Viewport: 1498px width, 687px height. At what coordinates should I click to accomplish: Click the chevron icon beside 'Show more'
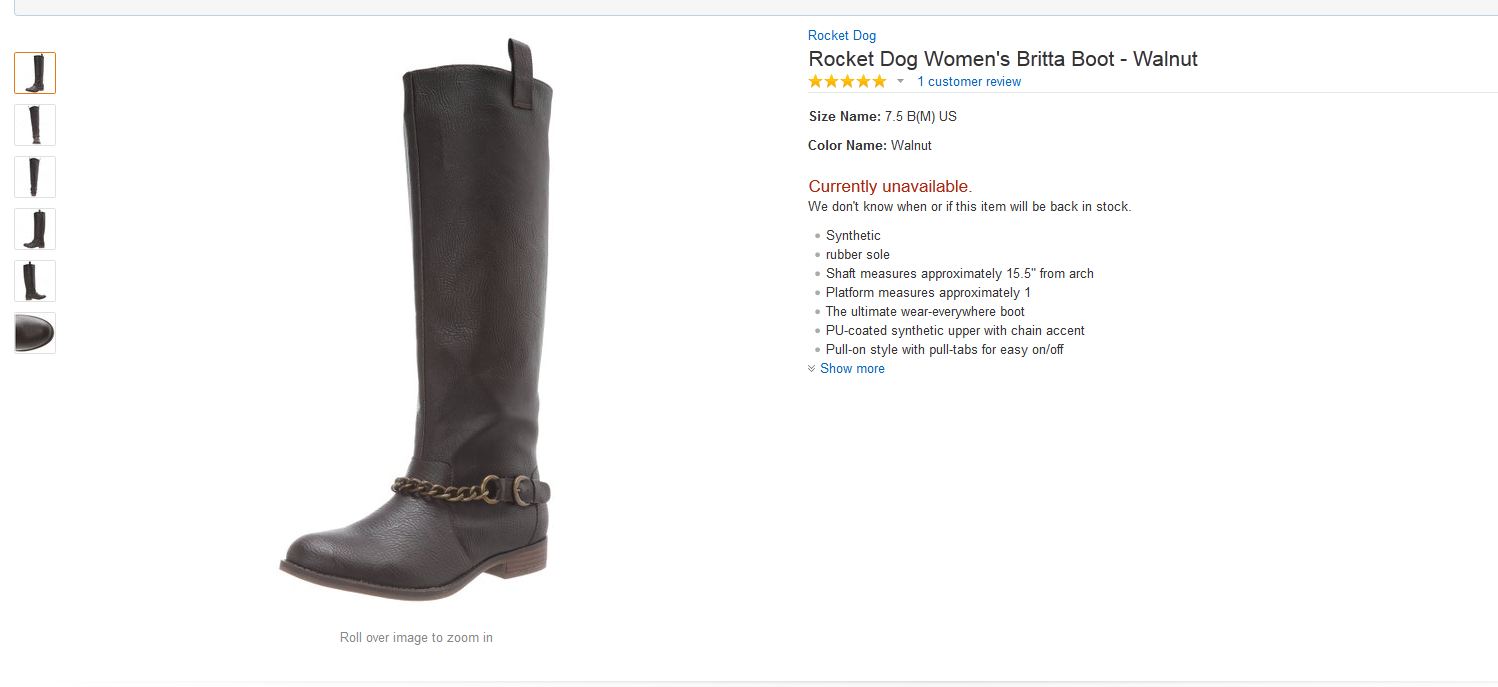(812, 369)
